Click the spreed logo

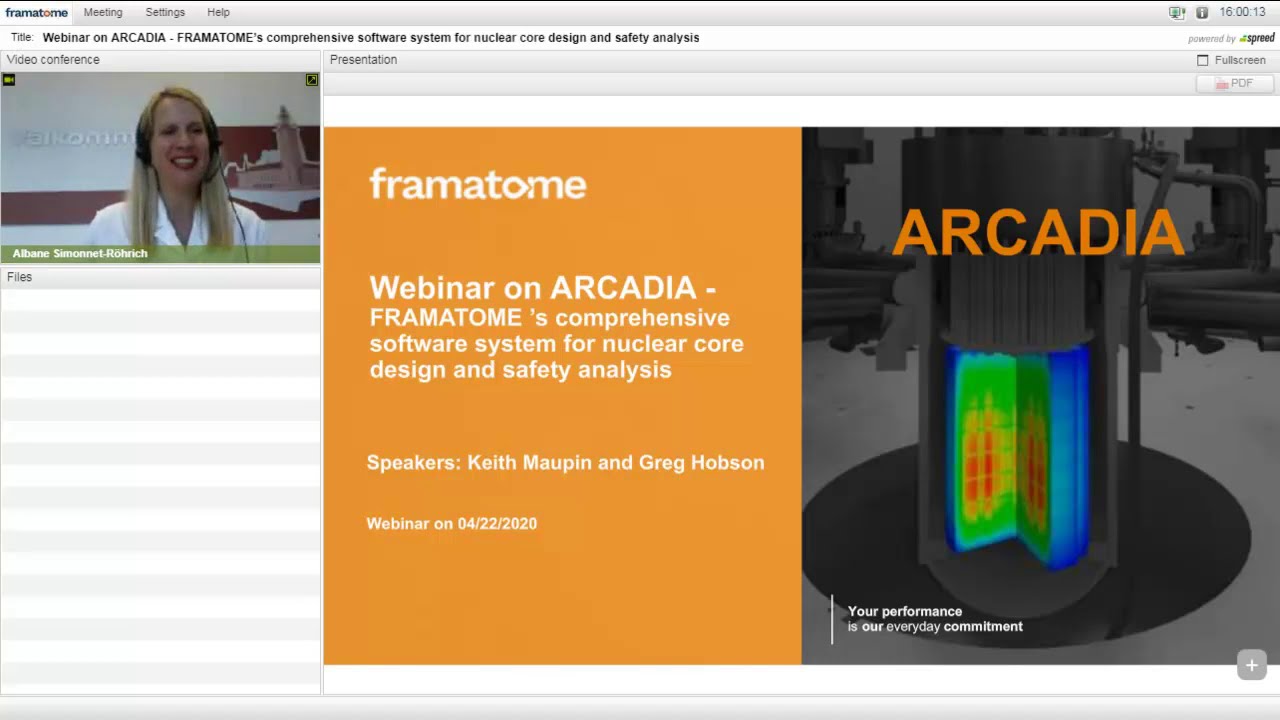pos(1257,38)
